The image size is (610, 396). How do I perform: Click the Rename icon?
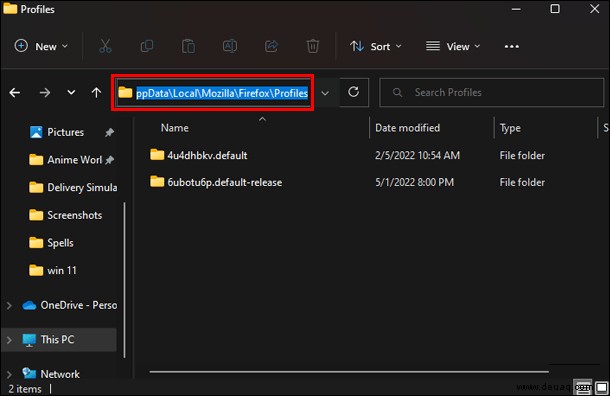click(230, 46)
